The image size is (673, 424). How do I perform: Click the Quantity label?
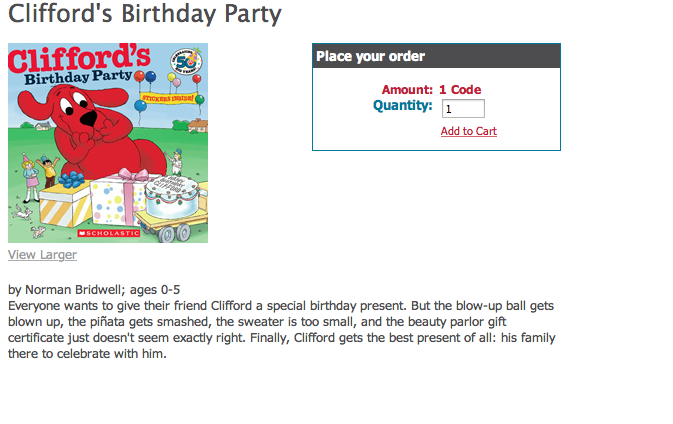403,106
